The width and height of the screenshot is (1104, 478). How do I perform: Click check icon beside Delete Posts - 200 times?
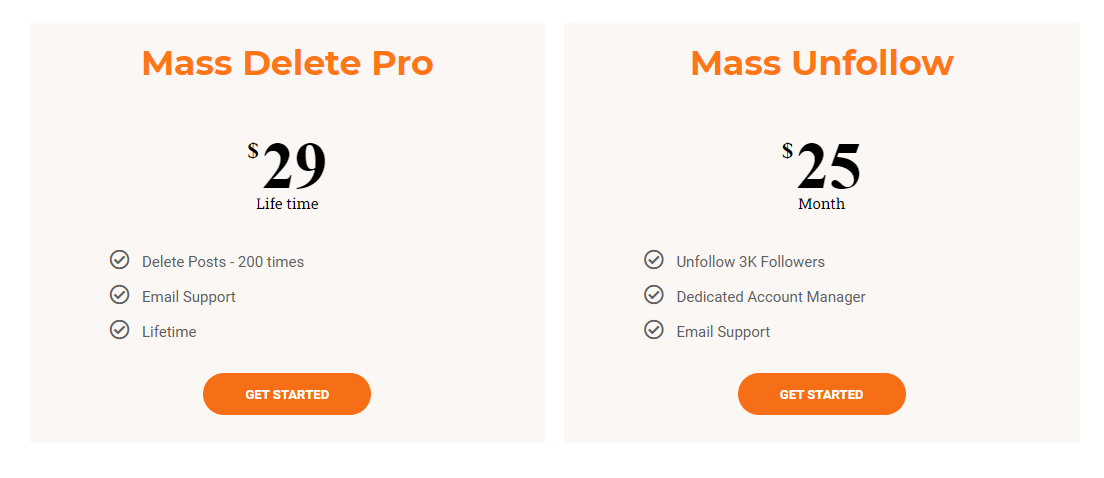coord(120,260)
